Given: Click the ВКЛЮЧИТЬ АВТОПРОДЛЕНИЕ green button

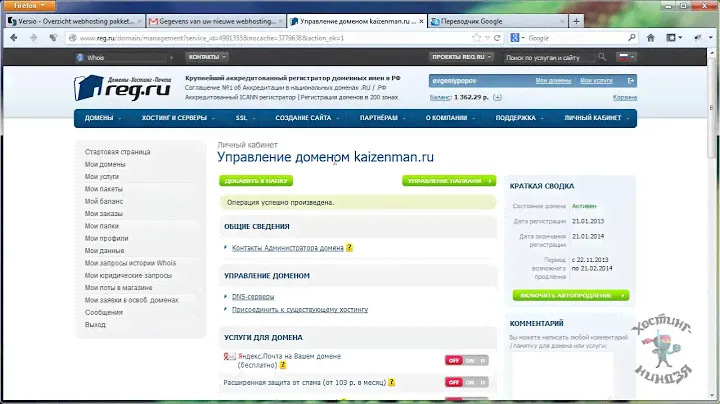Looking at the screenshot, I should pyautogui.click(x=570, y=296).
